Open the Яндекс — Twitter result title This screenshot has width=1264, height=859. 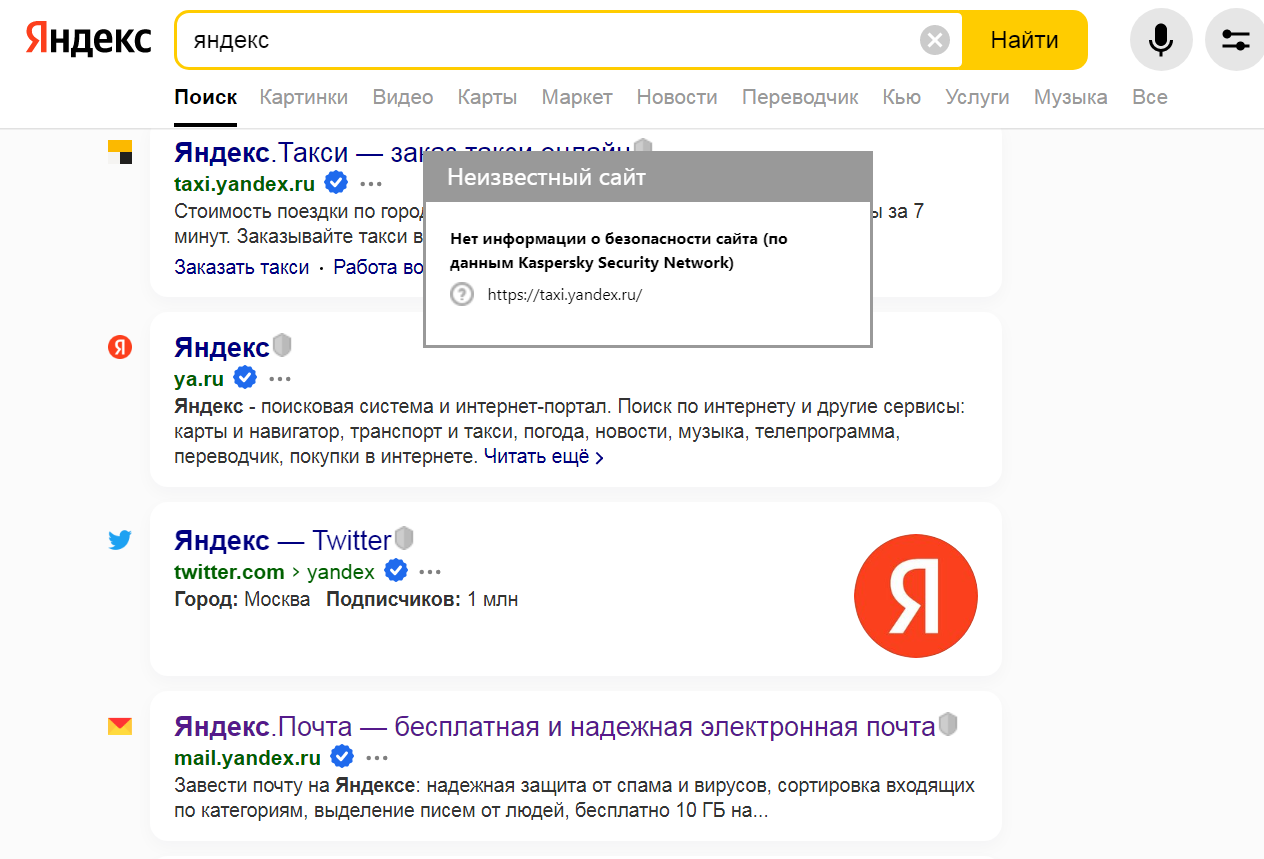283,541
